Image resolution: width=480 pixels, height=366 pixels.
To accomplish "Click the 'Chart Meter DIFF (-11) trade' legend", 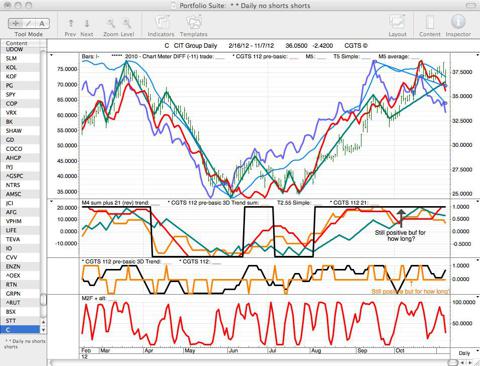I will coord(168,57).
